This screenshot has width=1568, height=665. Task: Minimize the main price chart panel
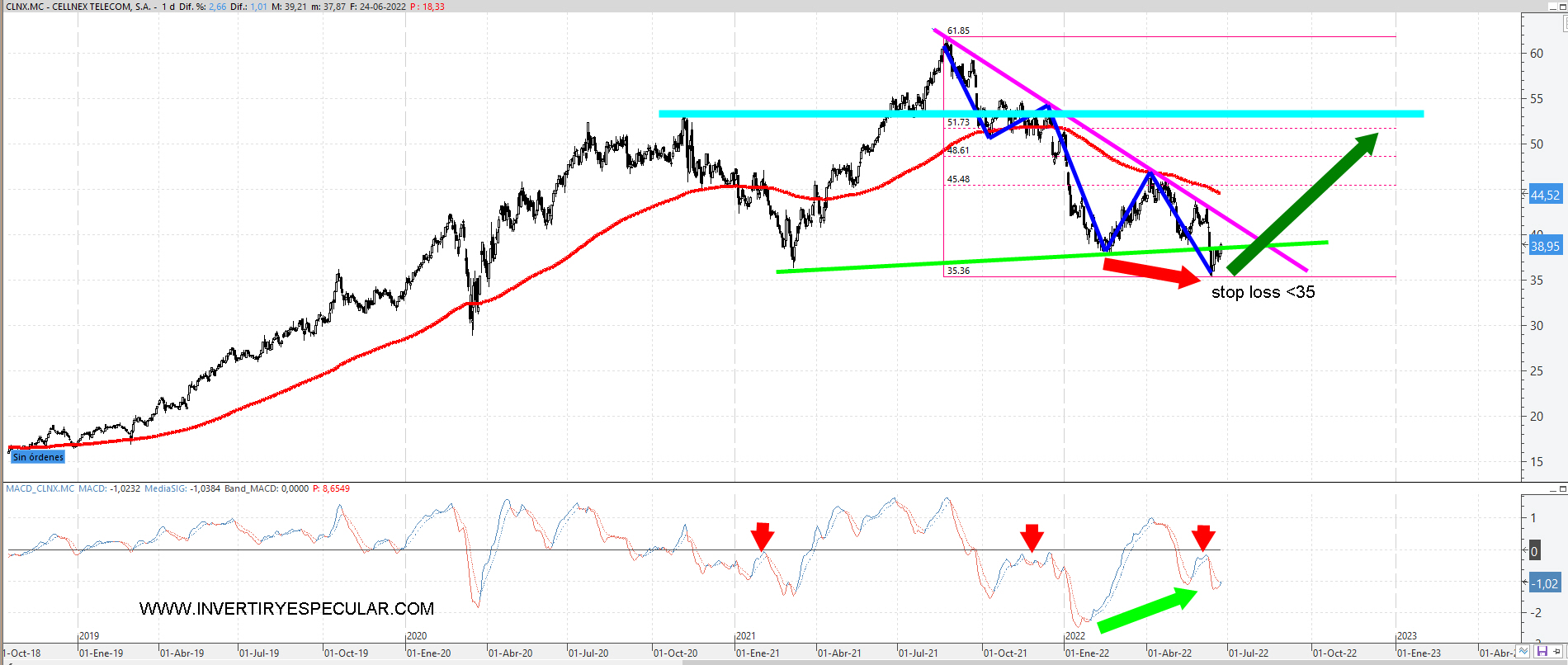coord(1551,6)
